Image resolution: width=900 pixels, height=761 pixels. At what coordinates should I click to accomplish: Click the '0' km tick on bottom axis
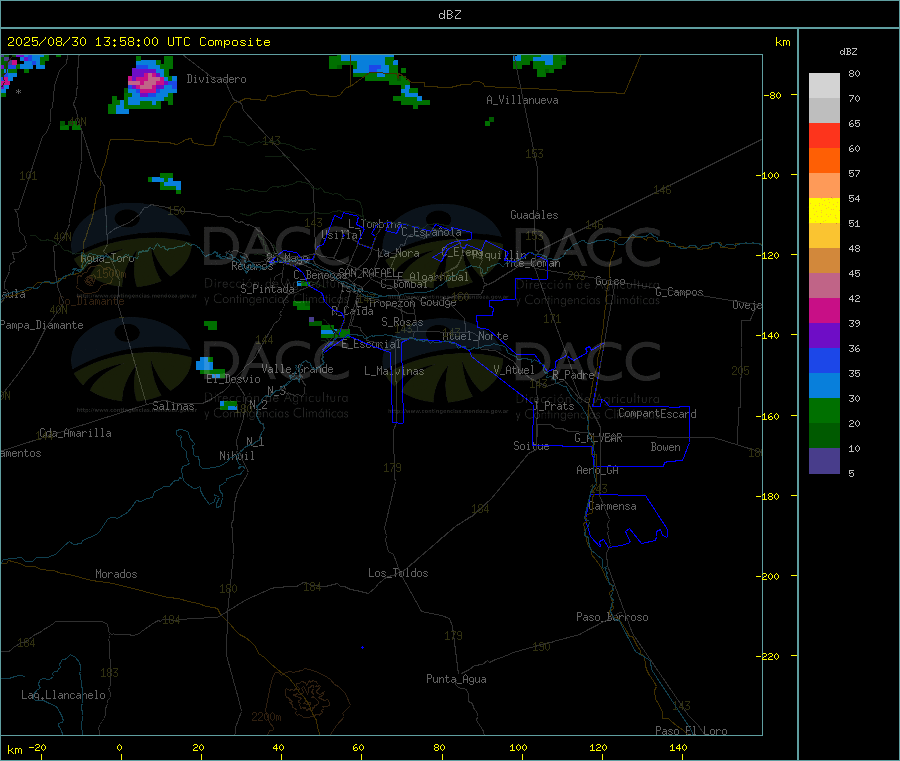tap(119, 748)
